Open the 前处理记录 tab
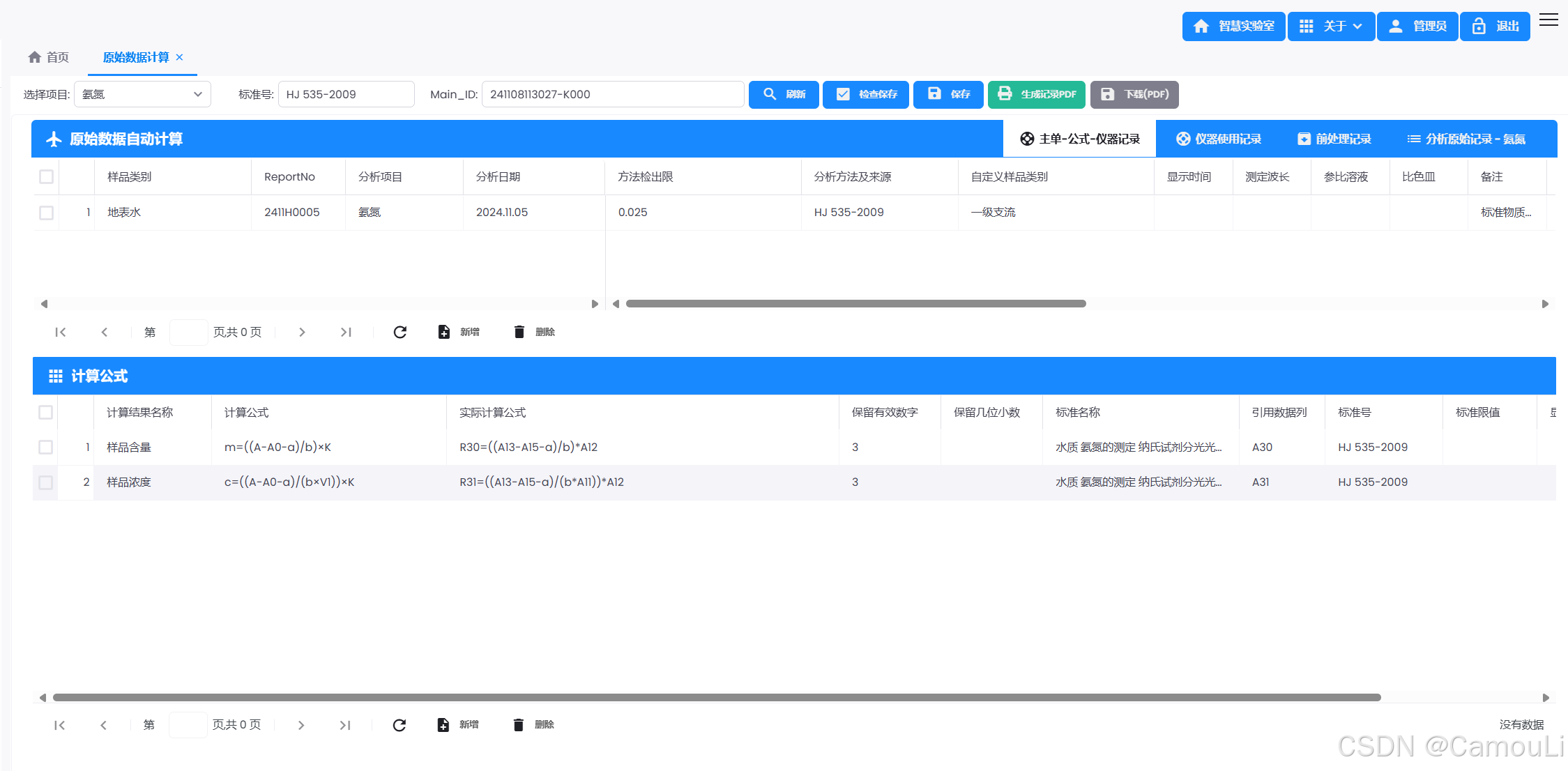The height and width of the screenshot is (771, 1568). 1334,139
